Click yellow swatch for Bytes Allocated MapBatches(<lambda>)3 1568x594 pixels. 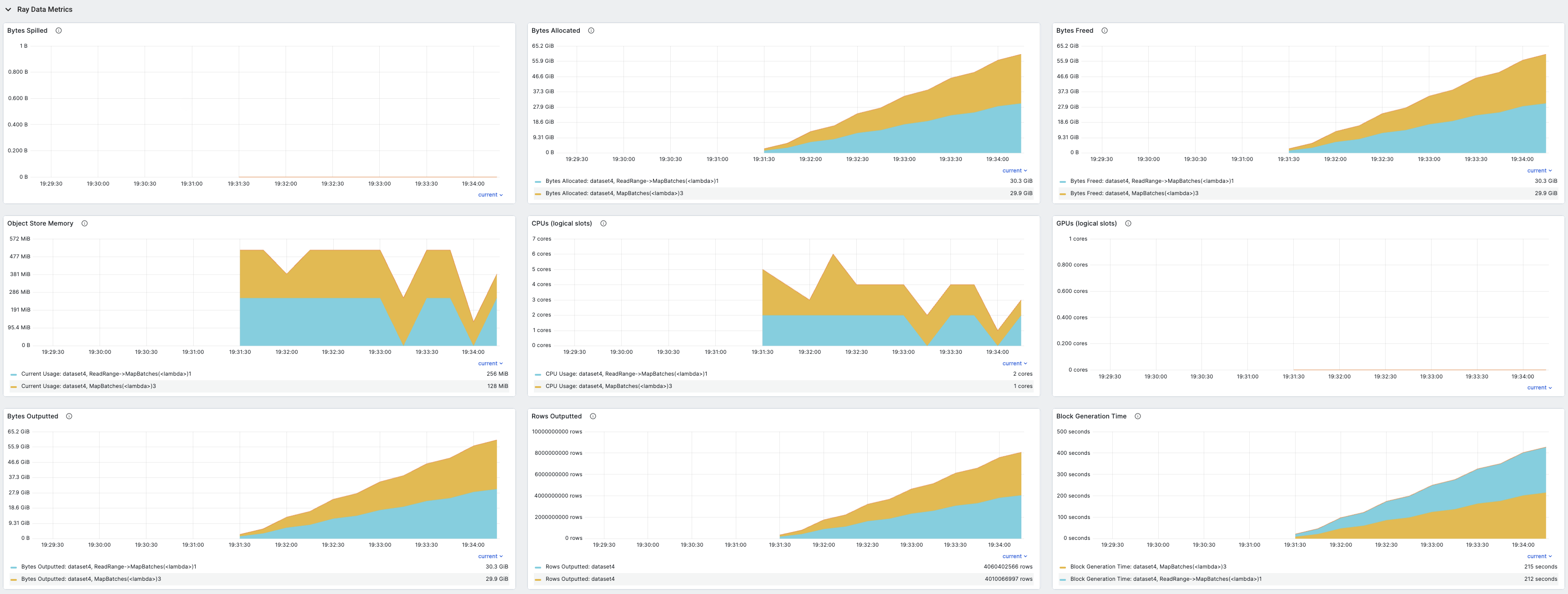pyautogui.click(x=538, y=194)
